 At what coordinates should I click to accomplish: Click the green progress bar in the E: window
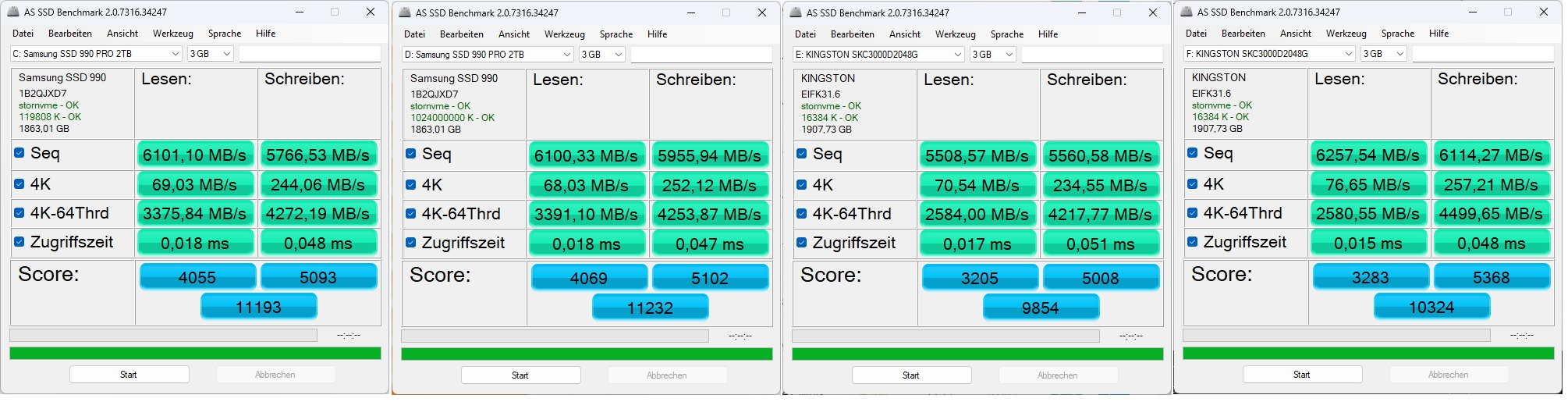click(977, 354)
